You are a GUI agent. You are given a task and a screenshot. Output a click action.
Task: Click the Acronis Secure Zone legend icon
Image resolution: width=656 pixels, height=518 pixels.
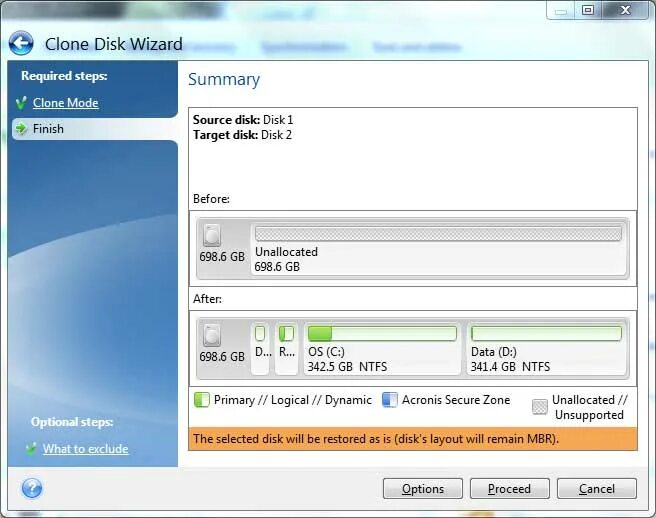pyautogui.click(x=390, y=400)
